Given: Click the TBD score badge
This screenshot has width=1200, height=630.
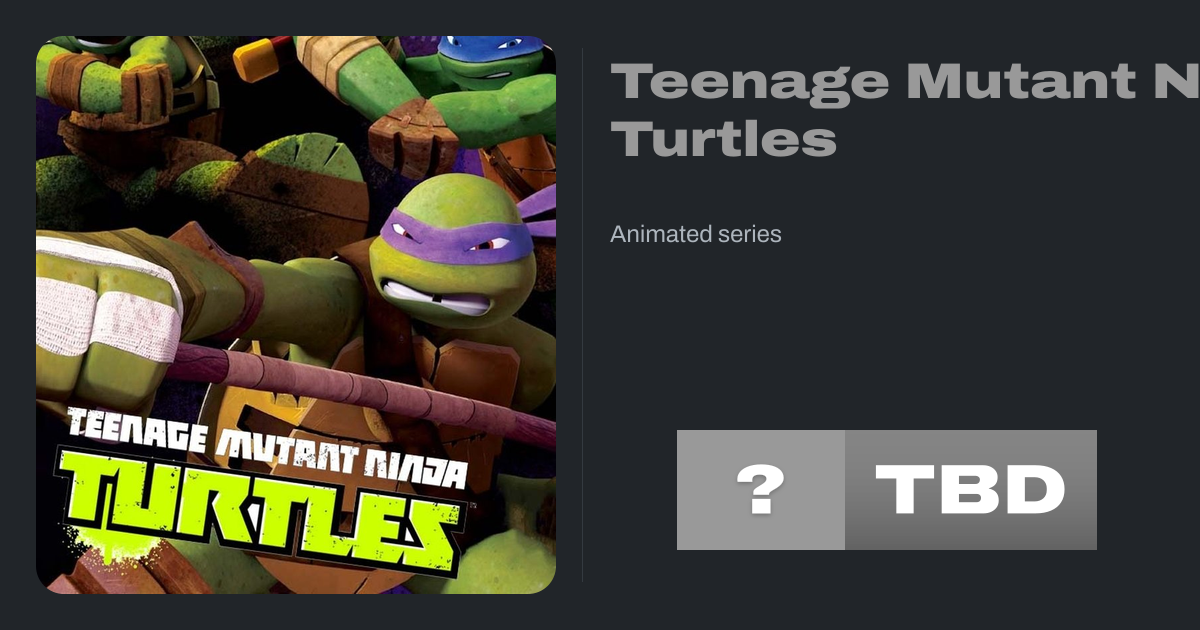Looking at the screenshot, I should (970, 490).
